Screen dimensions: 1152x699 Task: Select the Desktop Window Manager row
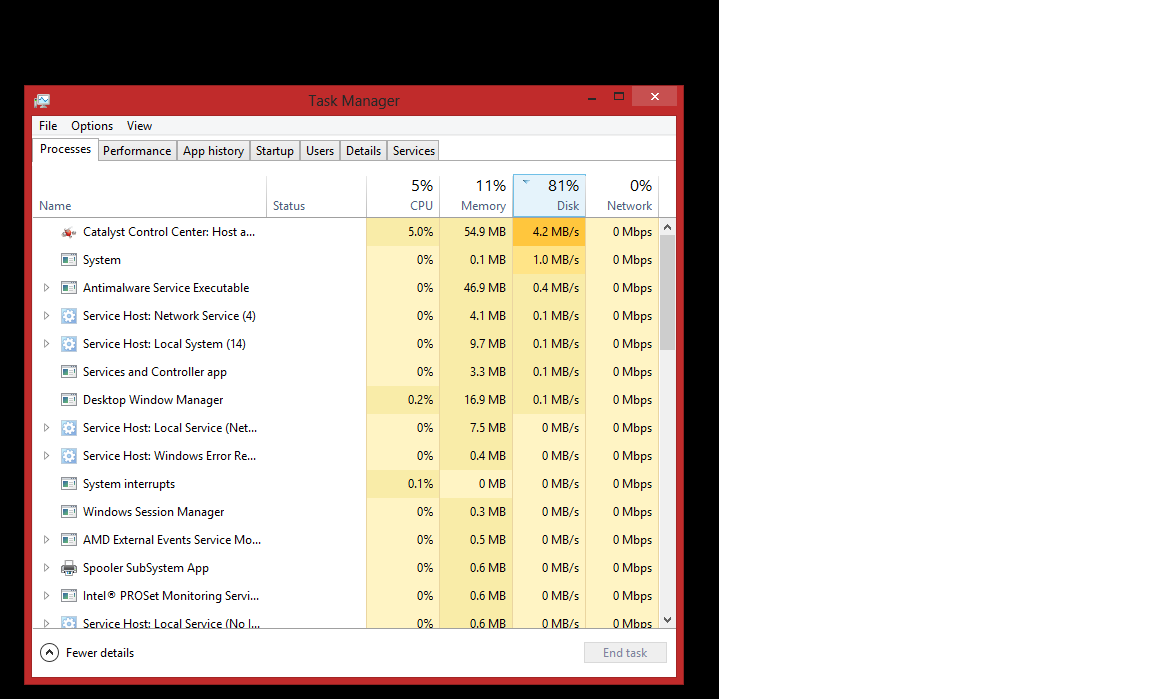click(x=345, y=400)
